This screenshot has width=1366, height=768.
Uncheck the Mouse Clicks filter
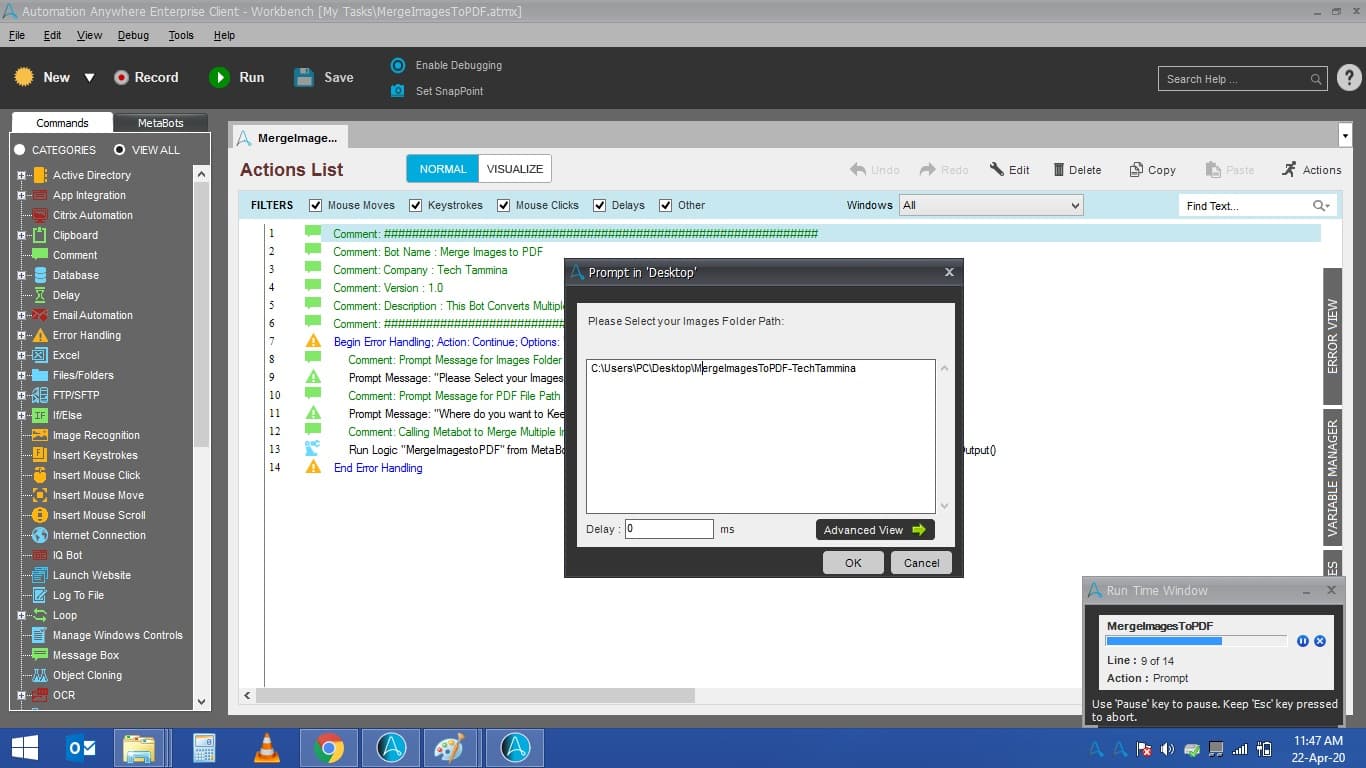tap(504, 205)
